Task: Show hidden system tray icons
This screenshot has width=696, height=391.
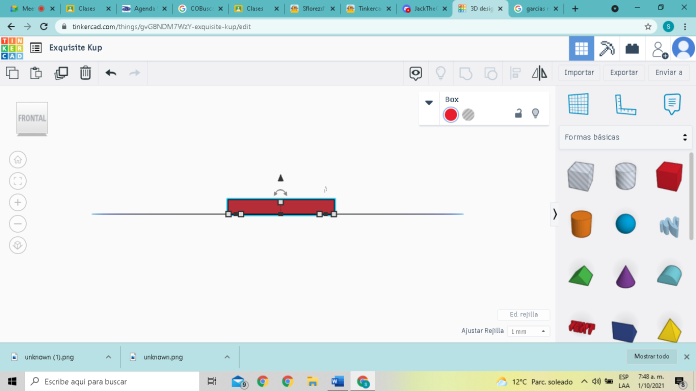Action: pos(584,382)
